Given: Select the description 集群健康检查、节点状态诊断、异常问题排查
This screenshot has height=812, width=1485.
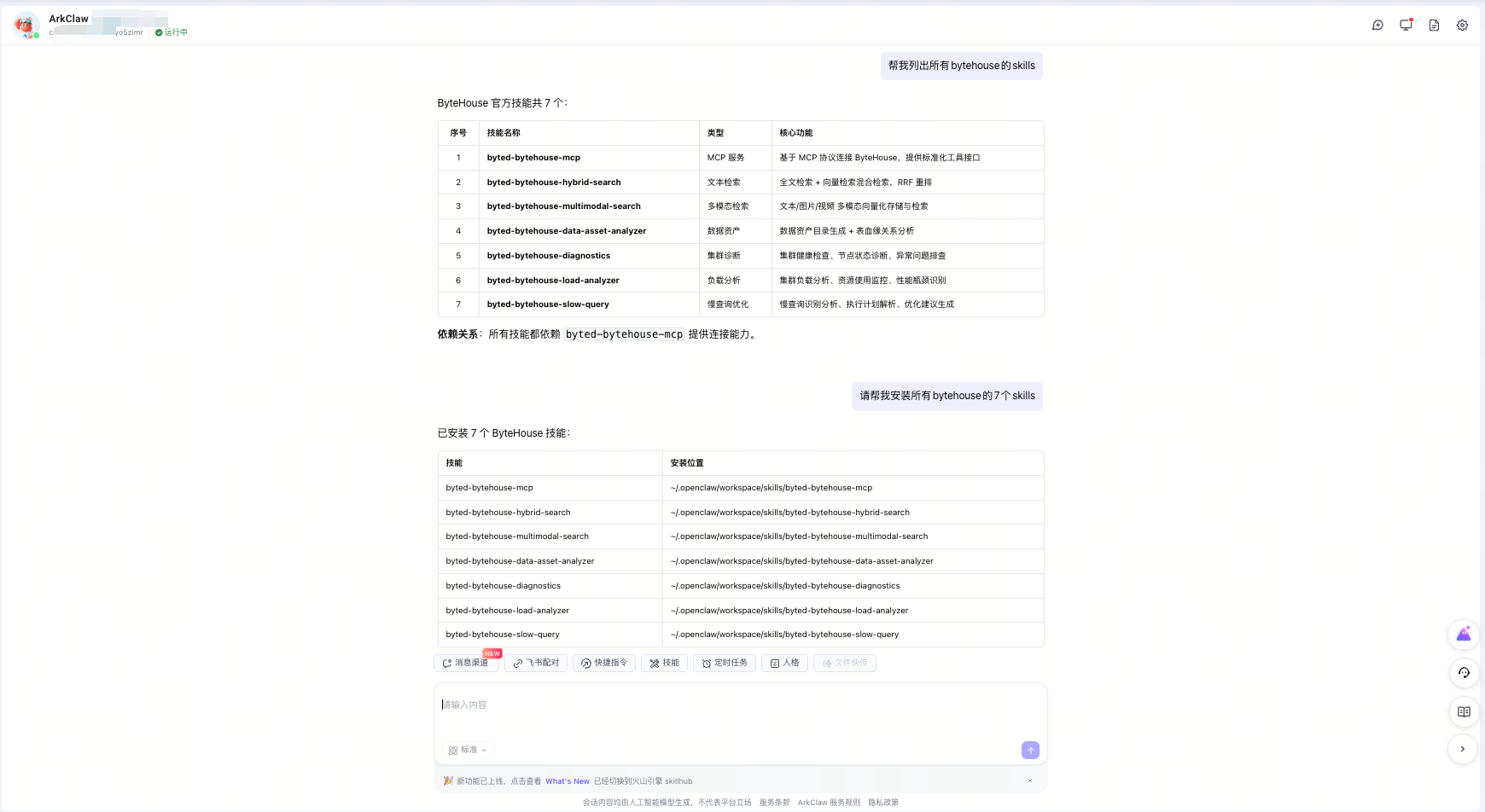Looking at the screenshot, I should pos(863,256).
